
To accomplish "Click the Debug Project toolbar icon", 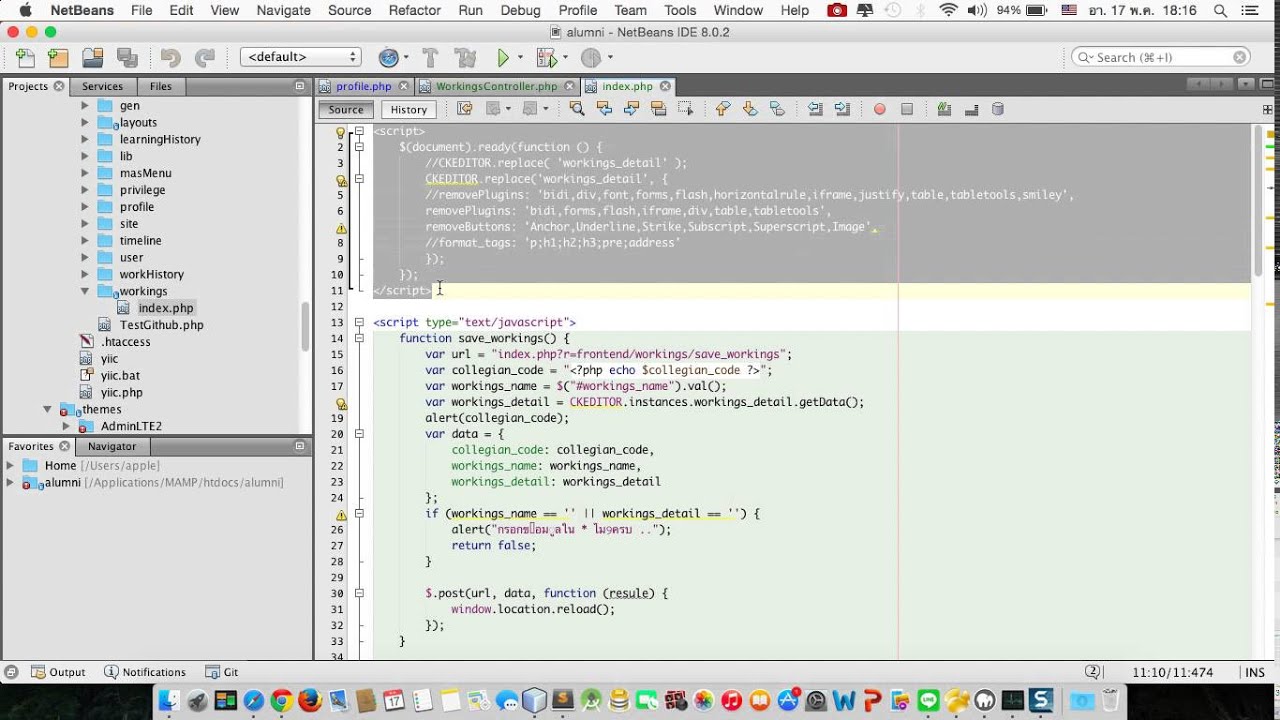I will tap(546, 58).
